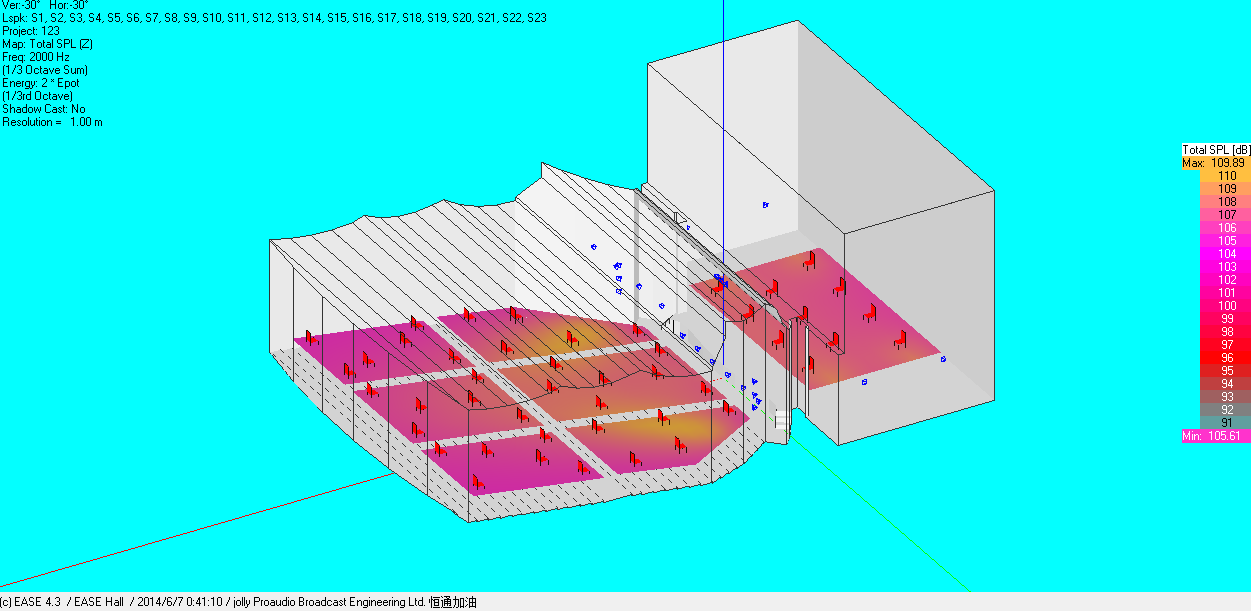Click the Freq: 2000 Hz label
Viewport: 1251px width, 611px height.
[36, 57]
